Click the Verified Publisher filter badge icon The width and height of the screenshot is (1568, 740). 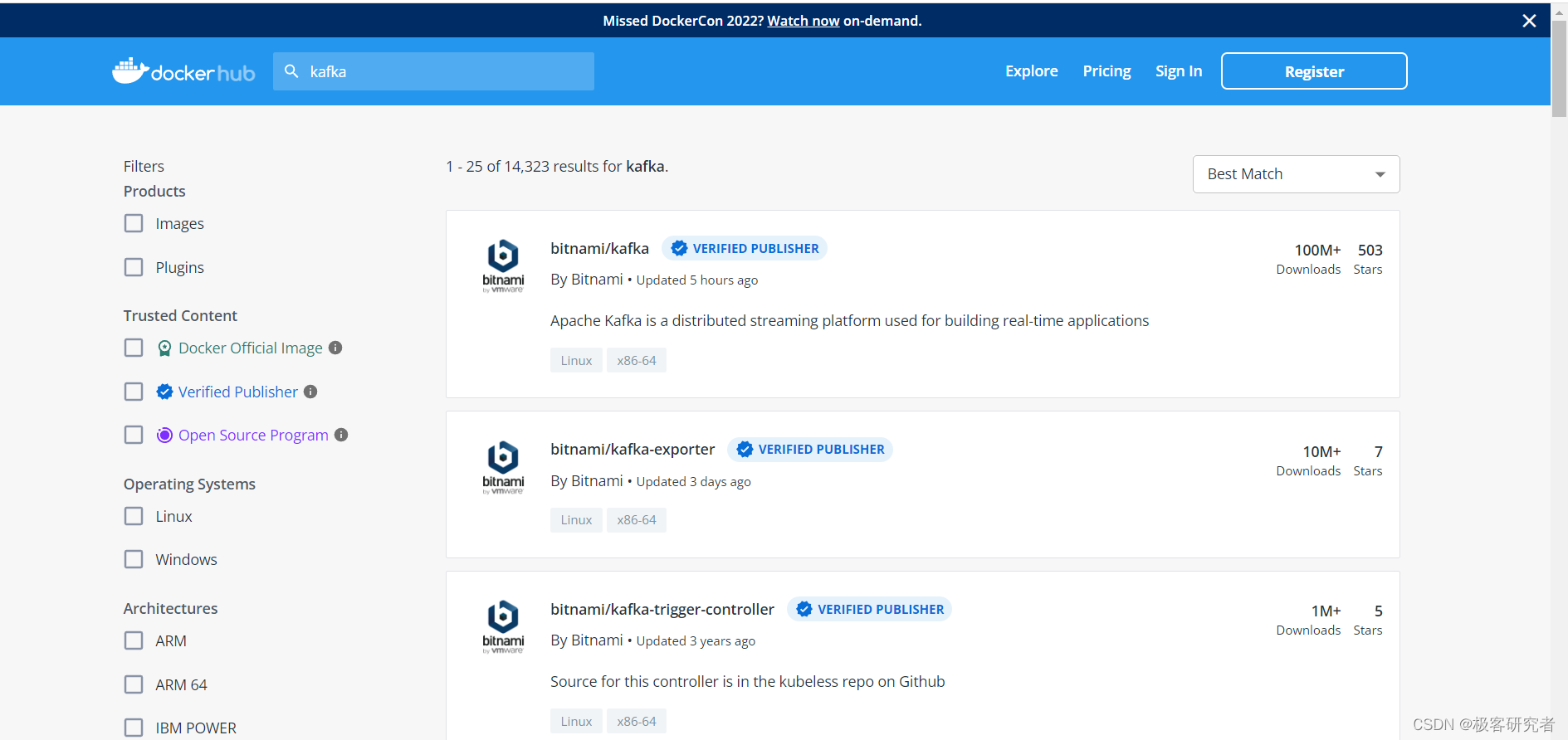tap(164, 392)
